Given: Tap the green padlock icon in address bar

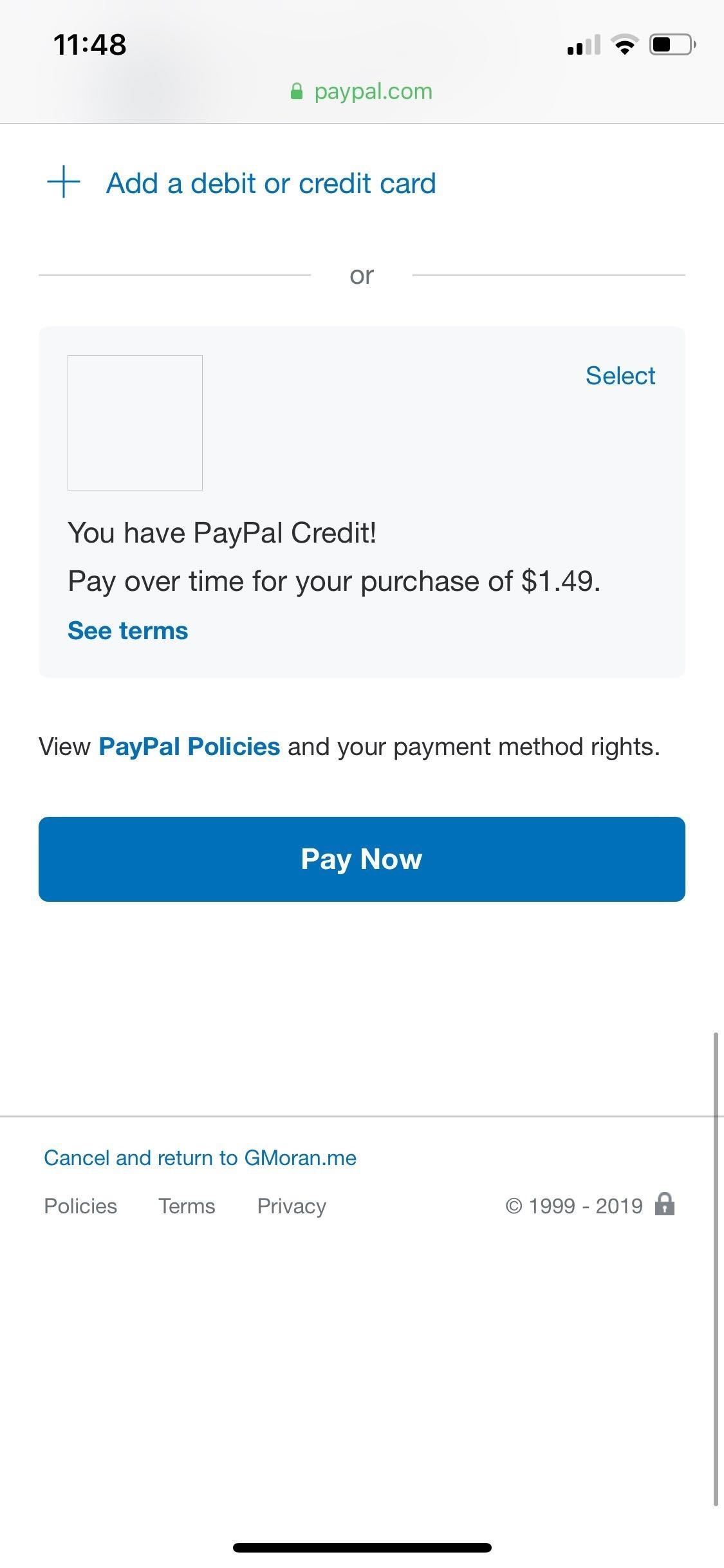Looking at the screenshot, I should 297,91.
